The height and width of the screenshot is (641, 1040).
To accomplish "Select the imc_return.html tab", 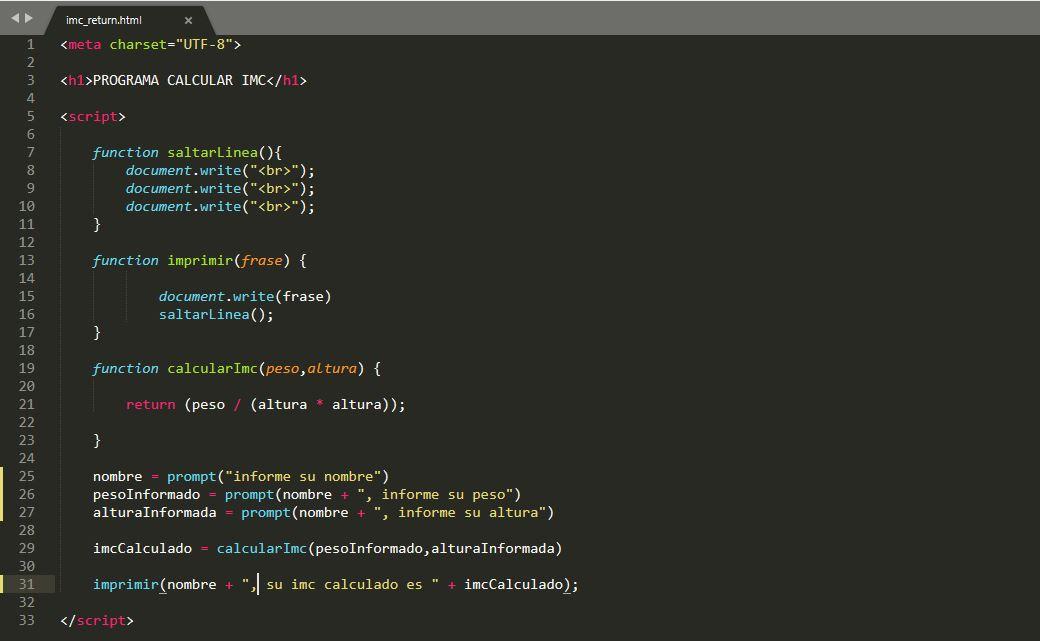I will 103,20.
